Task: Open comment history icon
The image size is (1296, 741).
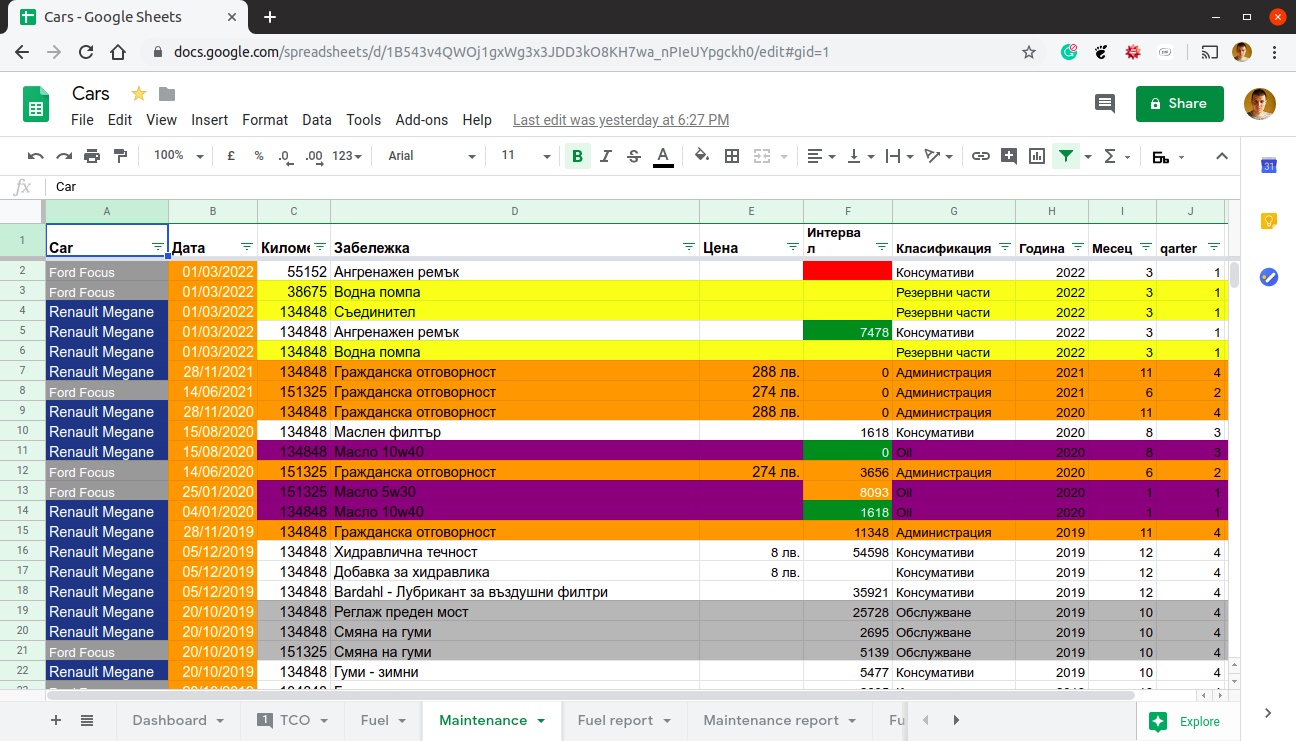Action: [1105, 103]
